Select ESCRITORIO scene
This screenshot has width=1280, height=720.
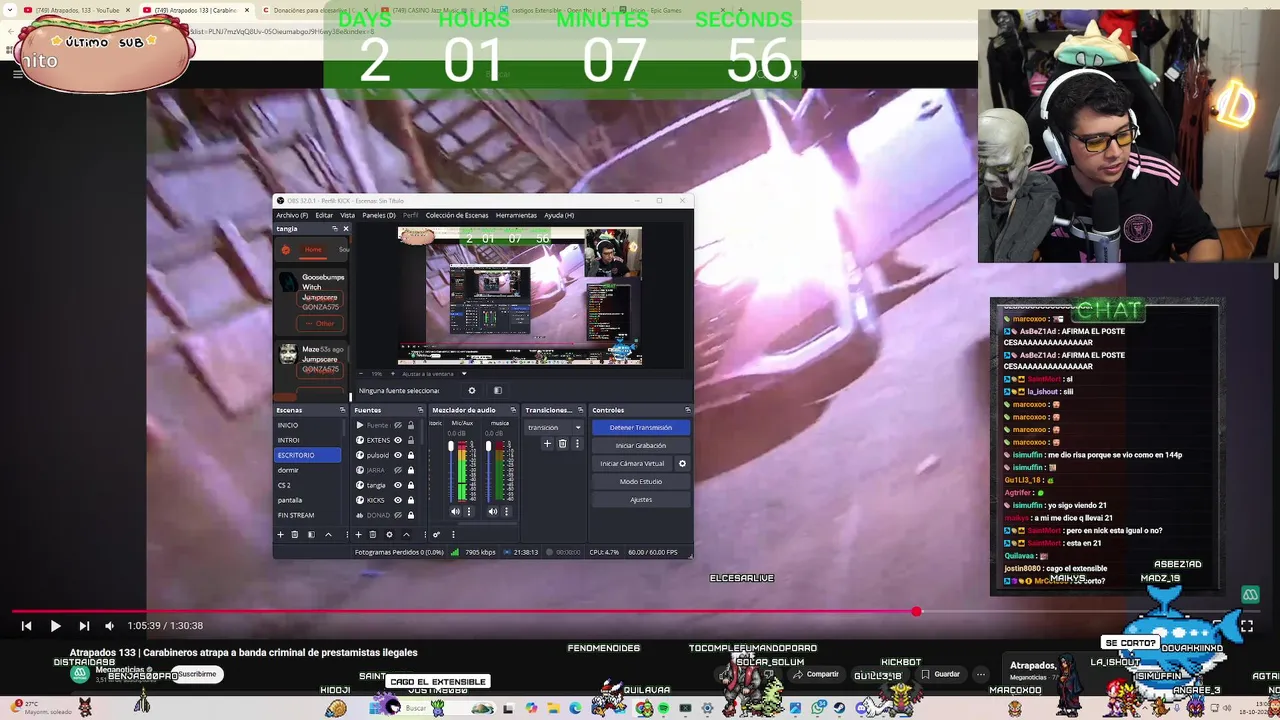308,455
